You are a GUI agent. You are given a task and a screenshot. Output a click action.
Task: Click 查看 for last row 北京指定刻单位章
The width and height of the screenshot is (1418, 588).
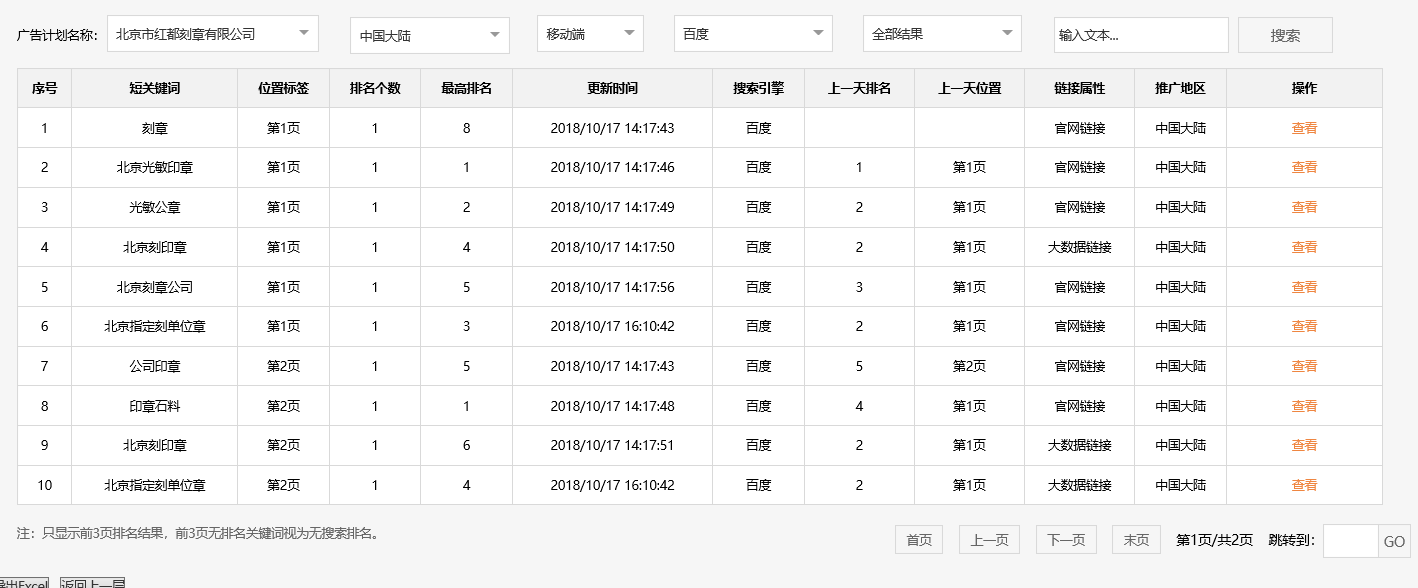[1304, 485]
